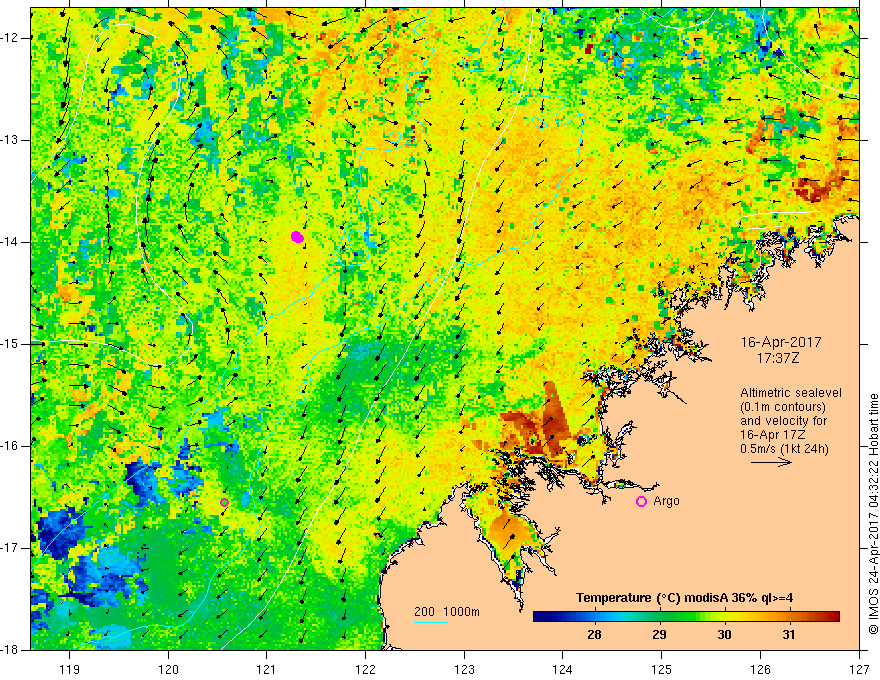Screen dimensions: 880x680
Task: Click latitude label '-13' on left axis
Action: pos(10,140)
